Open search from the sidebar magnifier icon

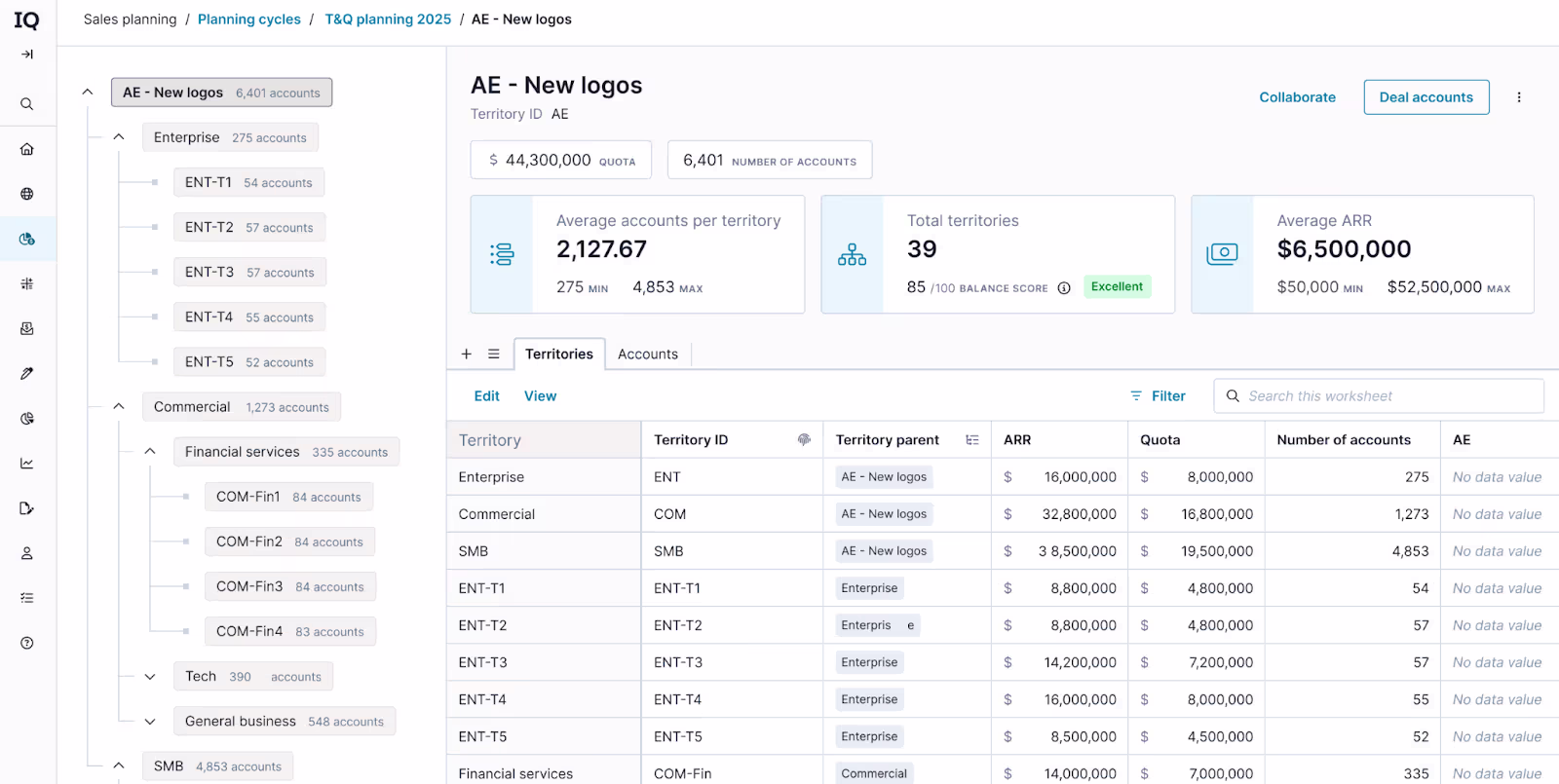tap(27, 104)
